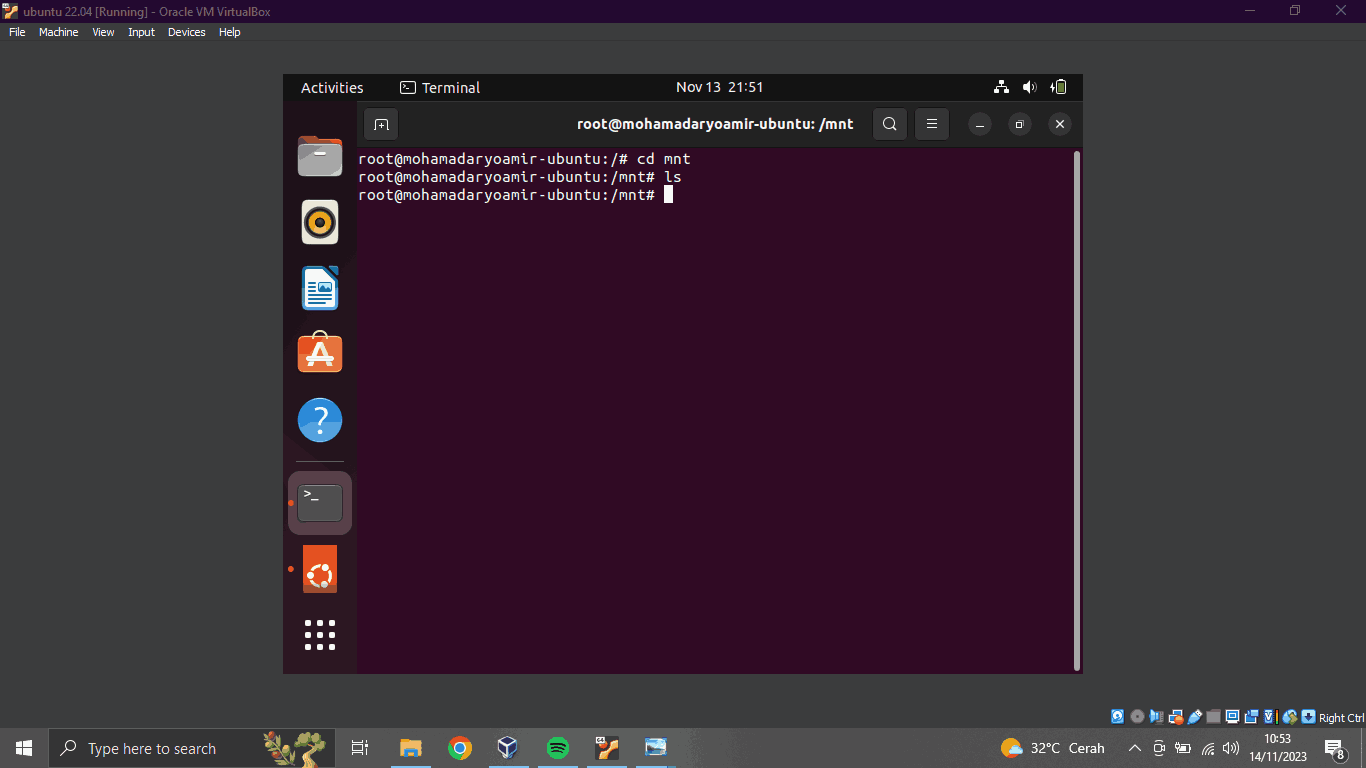The width and height of the screenshot is (1366, 768).
Task: Show hidden system tray icons
Action: tap(1135, 748)
